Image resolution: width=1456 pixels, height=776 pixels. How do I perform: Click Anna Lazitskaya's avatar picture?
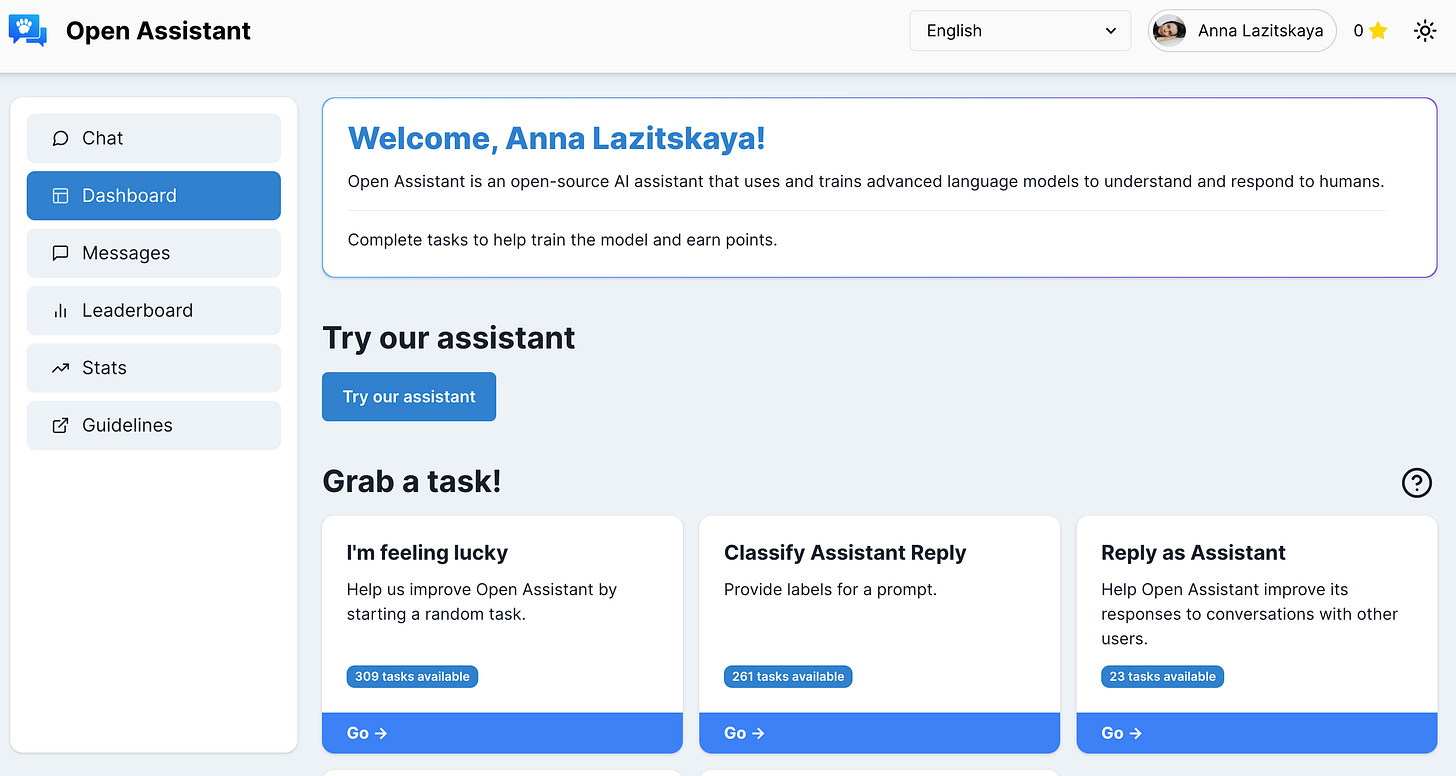(x=1169, y=31)
